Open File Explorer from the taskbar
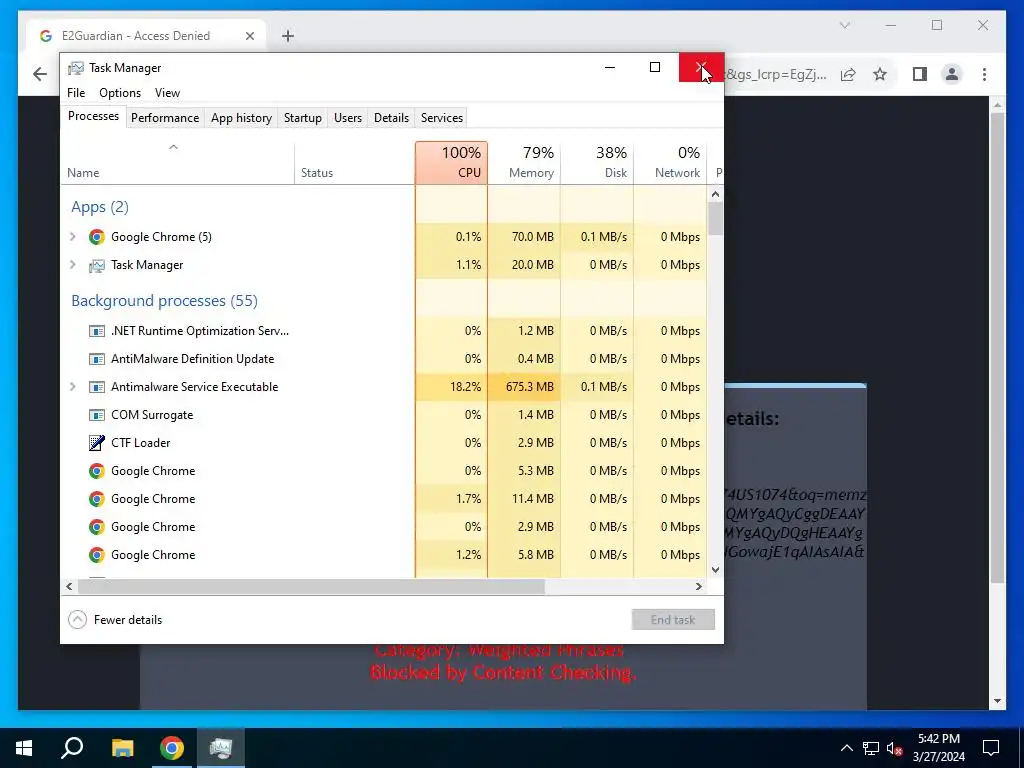 (122, 748)
